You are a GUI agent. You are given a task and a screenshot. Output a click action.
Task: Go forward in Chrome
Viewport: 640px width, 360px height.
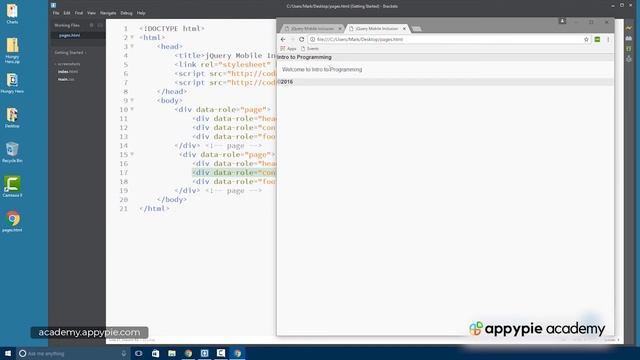click(x=292, y=40)
